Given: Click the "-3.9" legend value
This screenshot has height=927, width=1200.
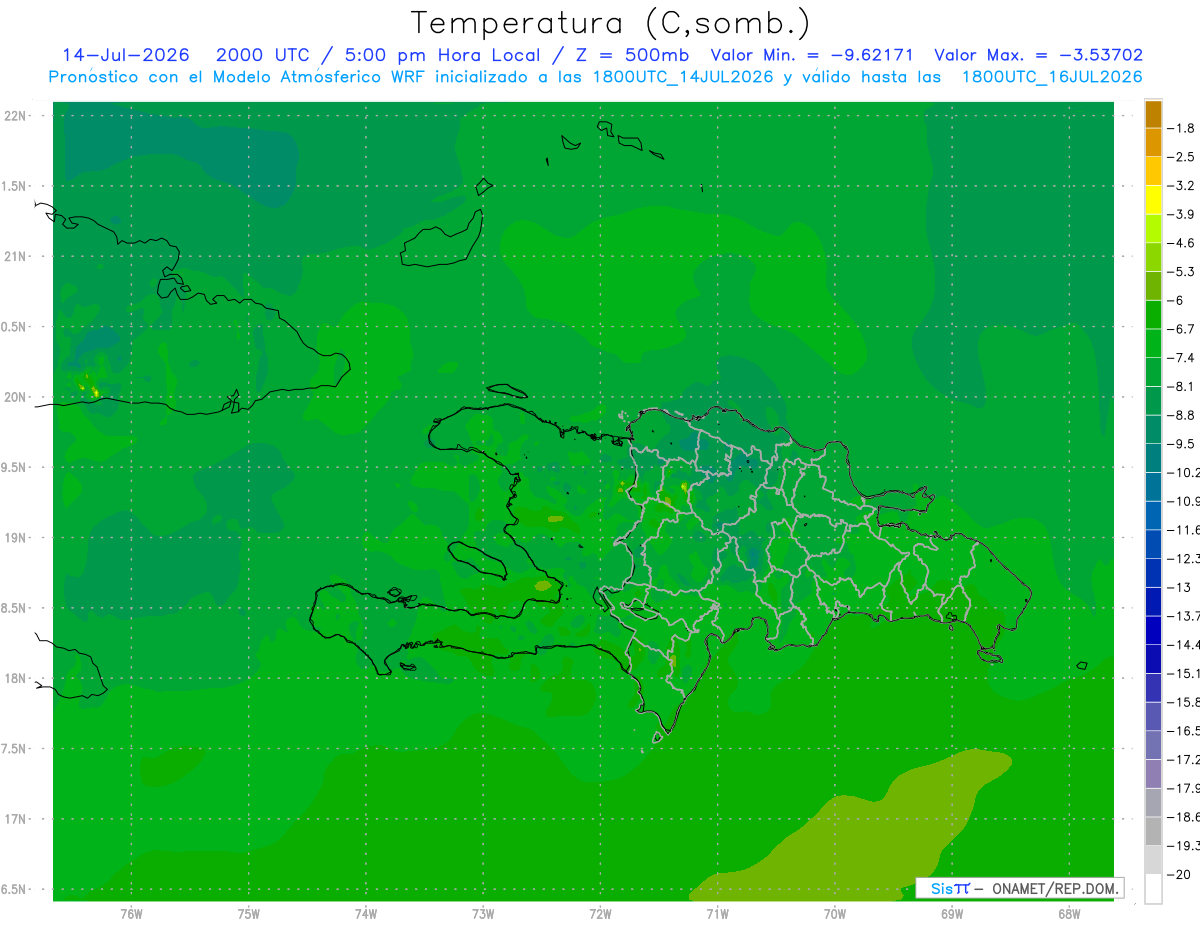Looking at the screenshot, I should click(x=1181, y=214).
